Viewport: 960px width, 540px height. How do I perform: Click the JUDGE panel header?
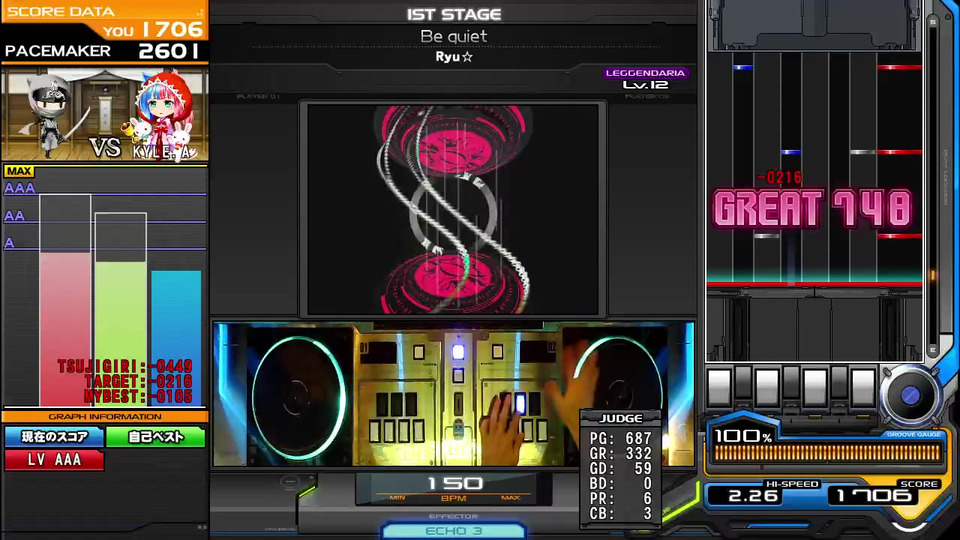click(x=620, y=418)
